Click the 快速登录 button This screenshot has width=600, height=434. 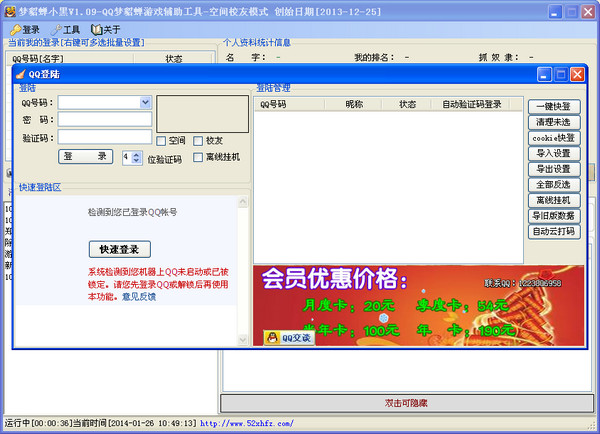[x=120, y=250]
